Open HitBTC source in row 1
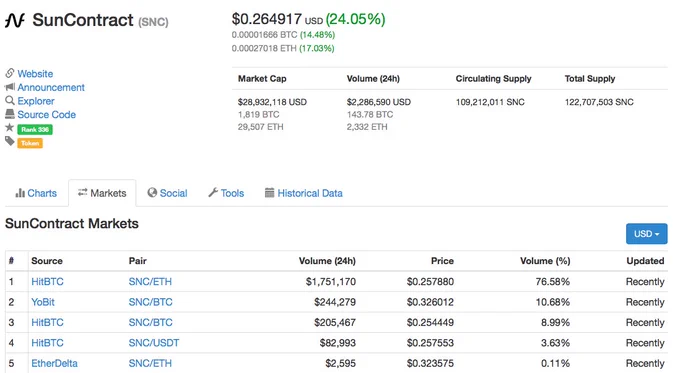 pos(47,281)
